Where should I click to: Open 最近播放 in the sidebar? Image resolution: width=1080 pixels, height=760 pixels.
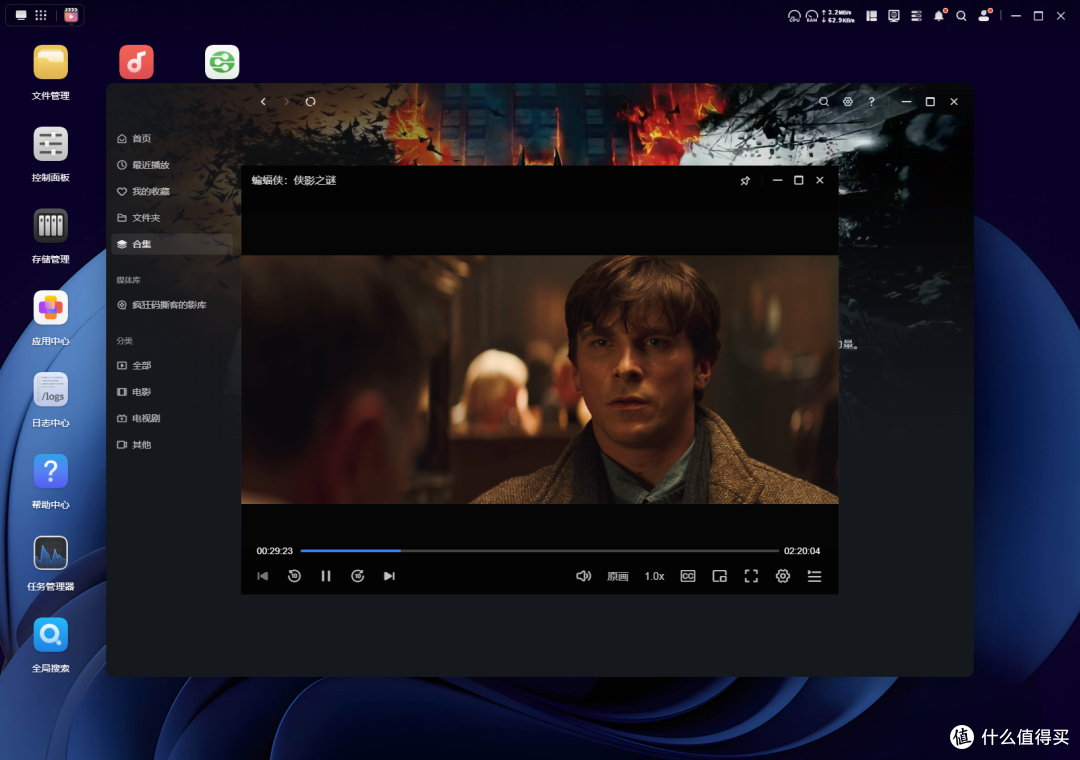tap(172, 165)
